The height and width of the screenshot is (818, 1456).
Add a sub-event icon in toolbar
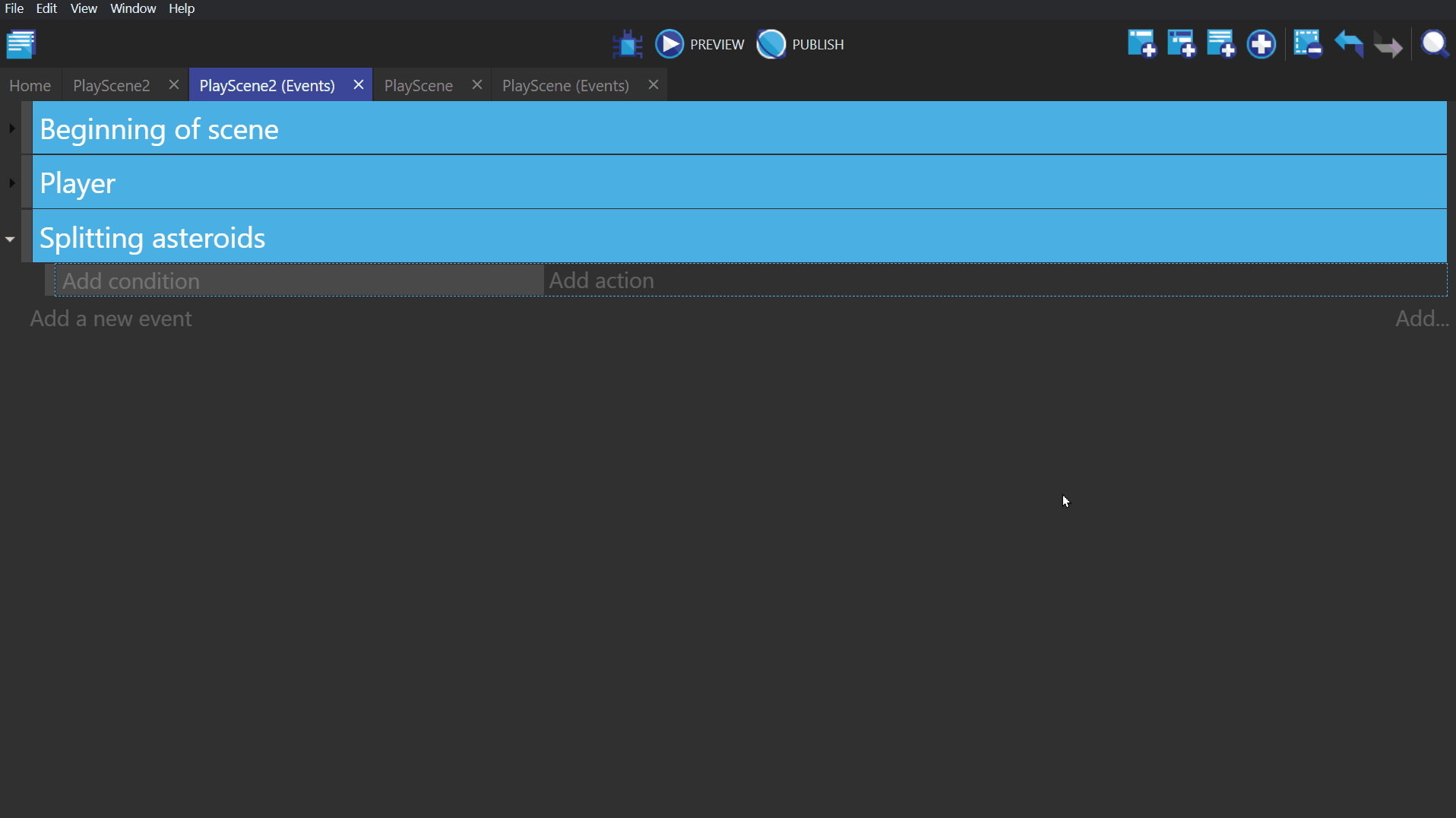1182,44
